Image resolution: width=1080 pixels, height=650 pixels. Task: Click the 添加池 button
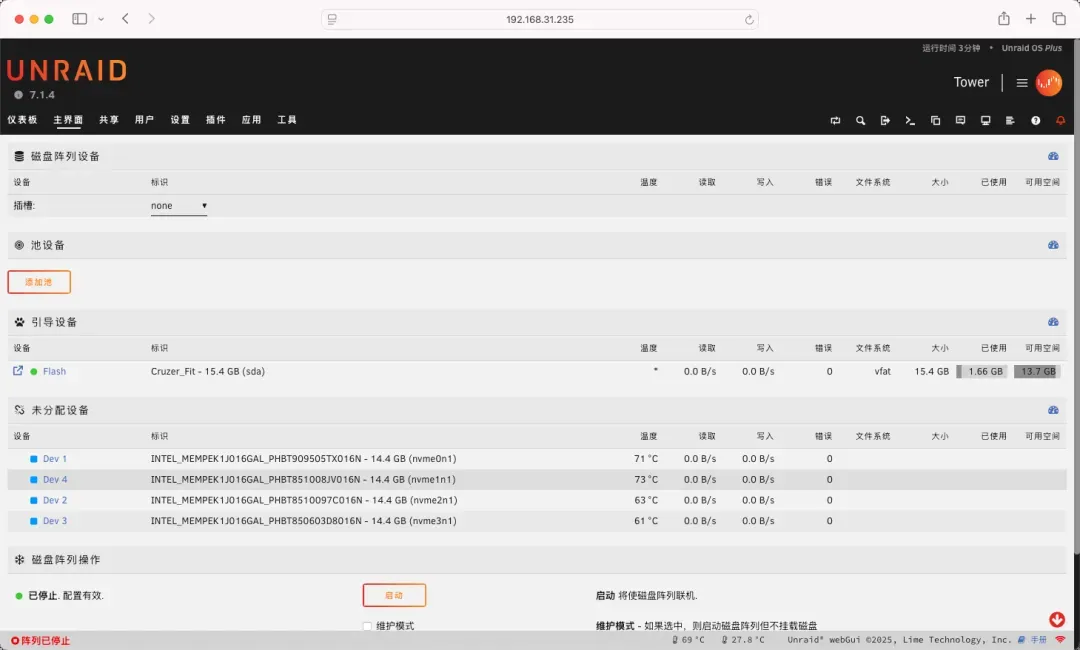click(39, 282)
